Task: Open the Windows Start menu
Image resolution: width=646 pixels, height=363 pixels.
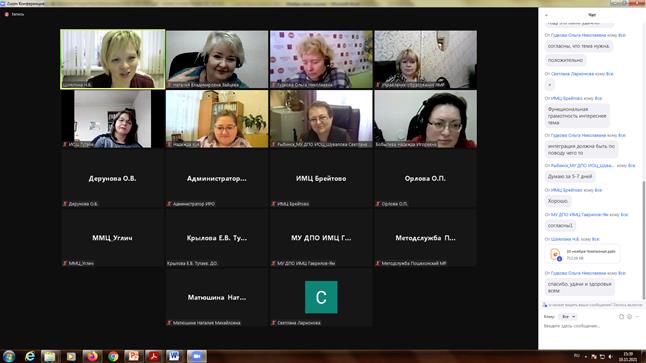Action: pyautogui.click(x=9, y=356)
